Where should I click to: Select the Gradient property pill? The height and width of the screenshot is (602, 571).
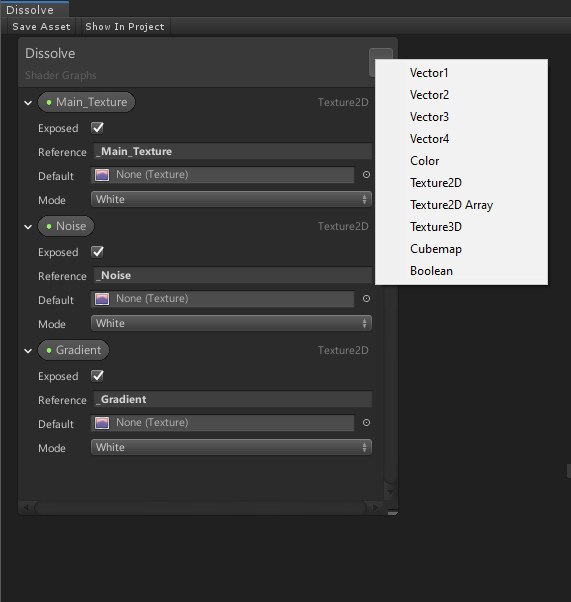click(73, 350)
